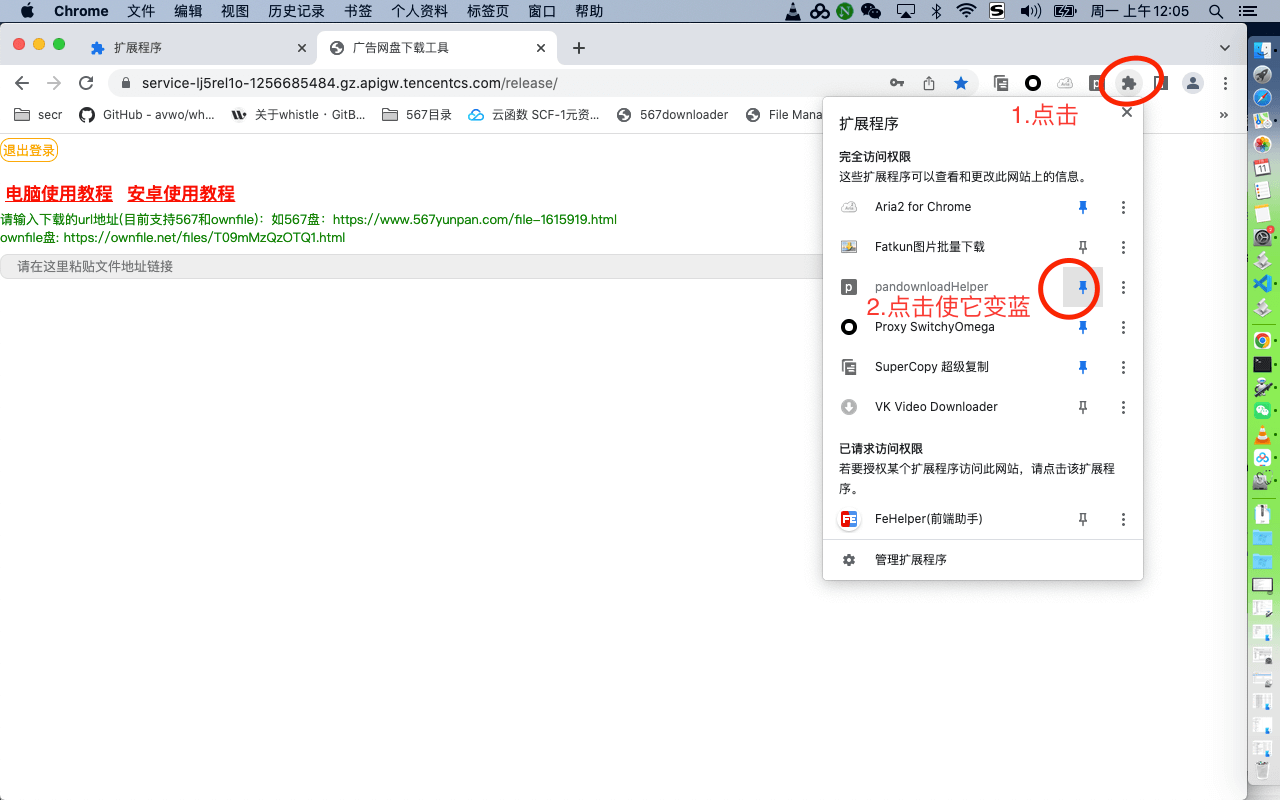The height and width of the screenshot is (800, 1280).
Task: Unpin Aria2 for Chrome from toolbar
Action: coord(1082,207)
